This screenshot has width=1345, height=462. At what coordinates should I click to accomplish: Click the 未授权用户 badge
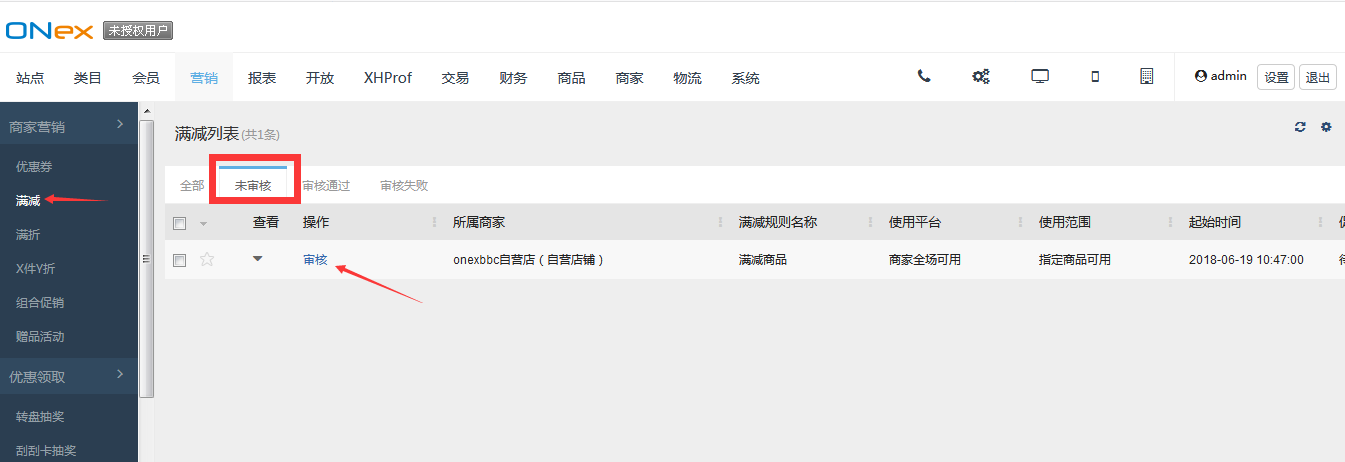pos(138,31)
